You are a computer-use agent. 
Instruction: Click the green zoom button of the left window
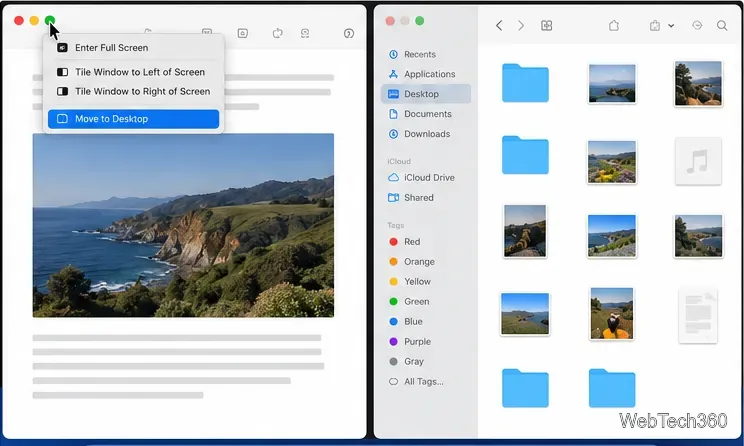(x=50, y=20)
